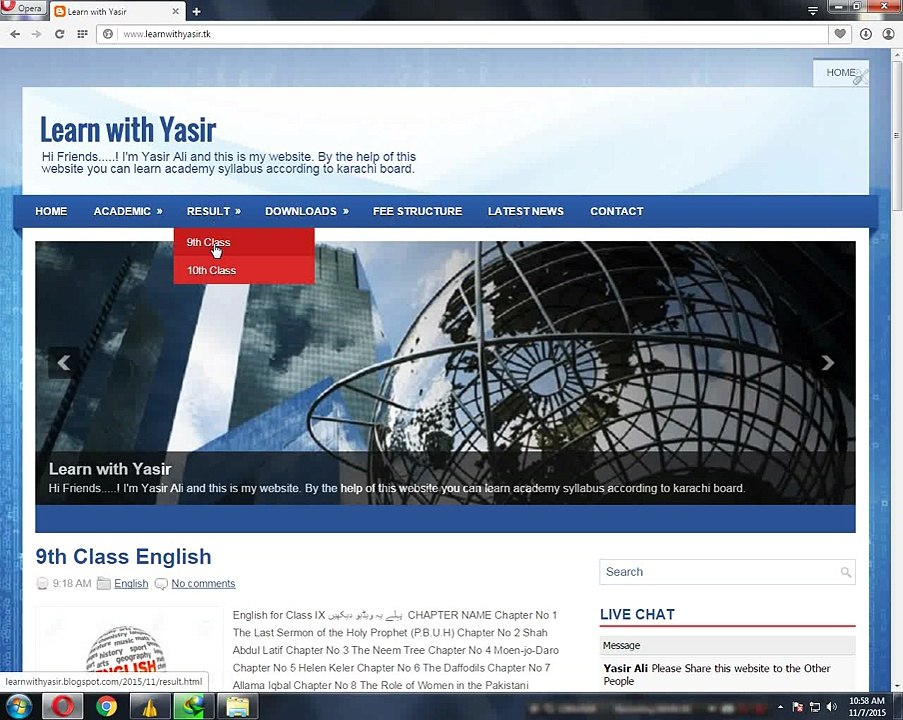Open the 9th Class English post title
Screen dimensions: 903x720
[x=123, y=557]
